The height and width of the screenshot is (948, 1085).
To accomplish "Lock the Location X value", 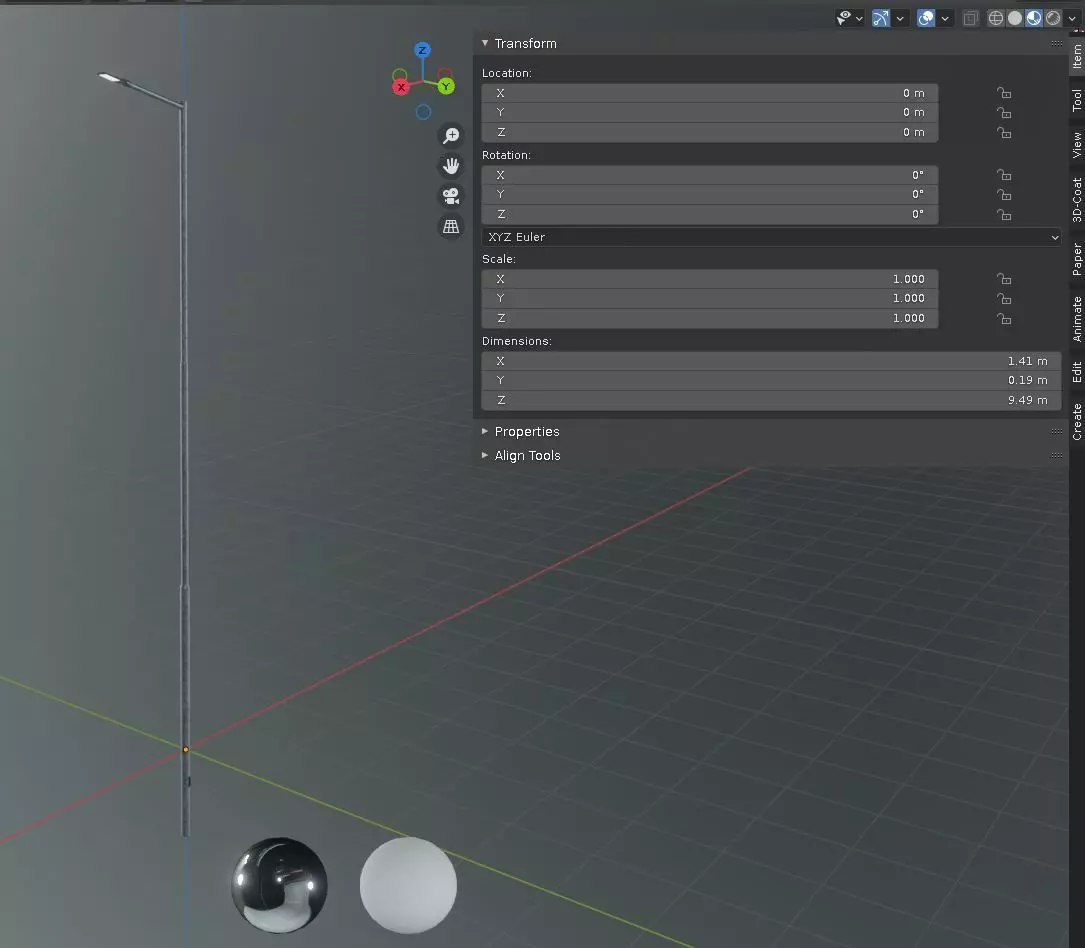I will (1004, 93).
